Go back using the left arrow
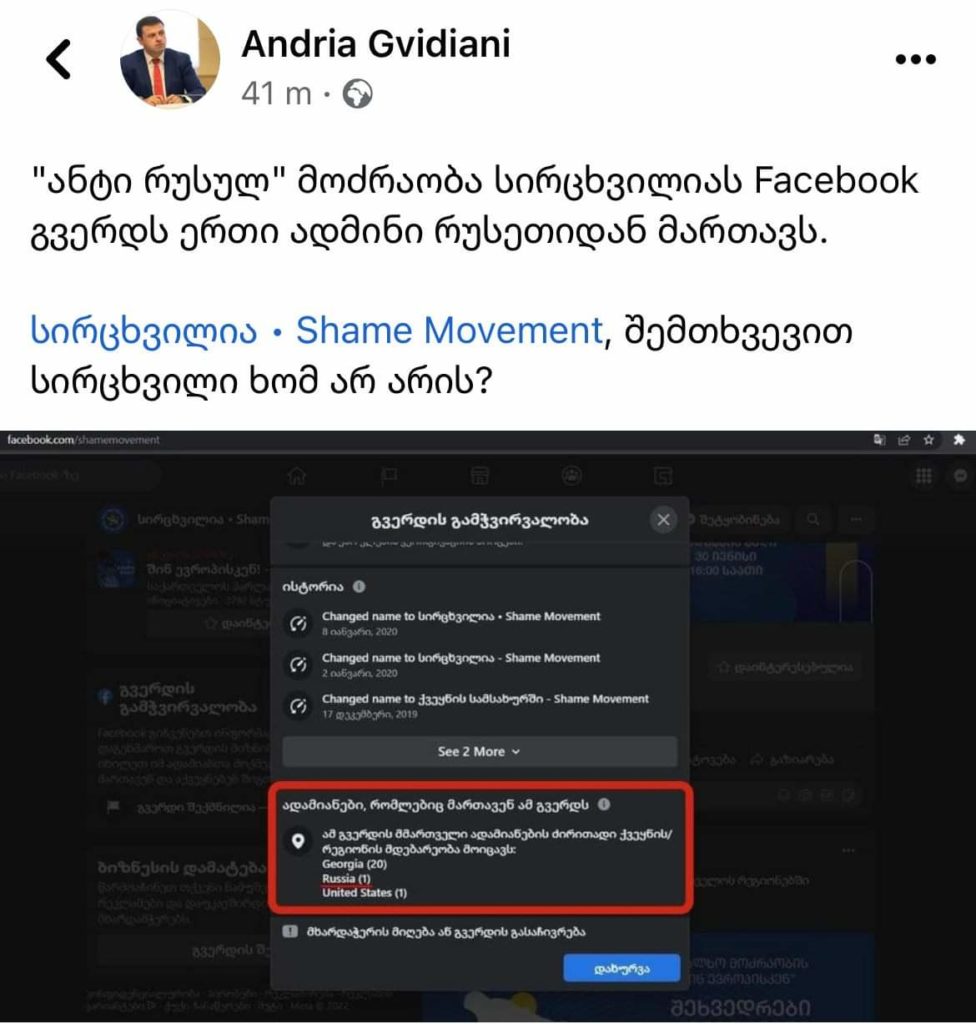The height and width of the screenshot is (1024, 976). pyautogui.click(x=58, y=59)
